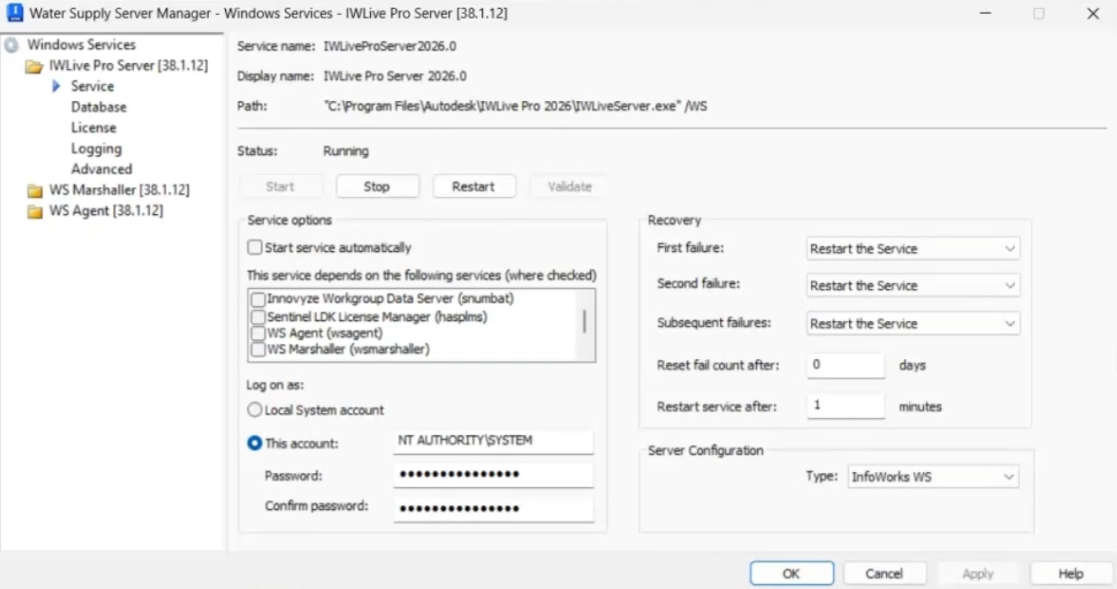Open Help
This screenshot has width=1117, height=589.
(x=1071, y=573)
